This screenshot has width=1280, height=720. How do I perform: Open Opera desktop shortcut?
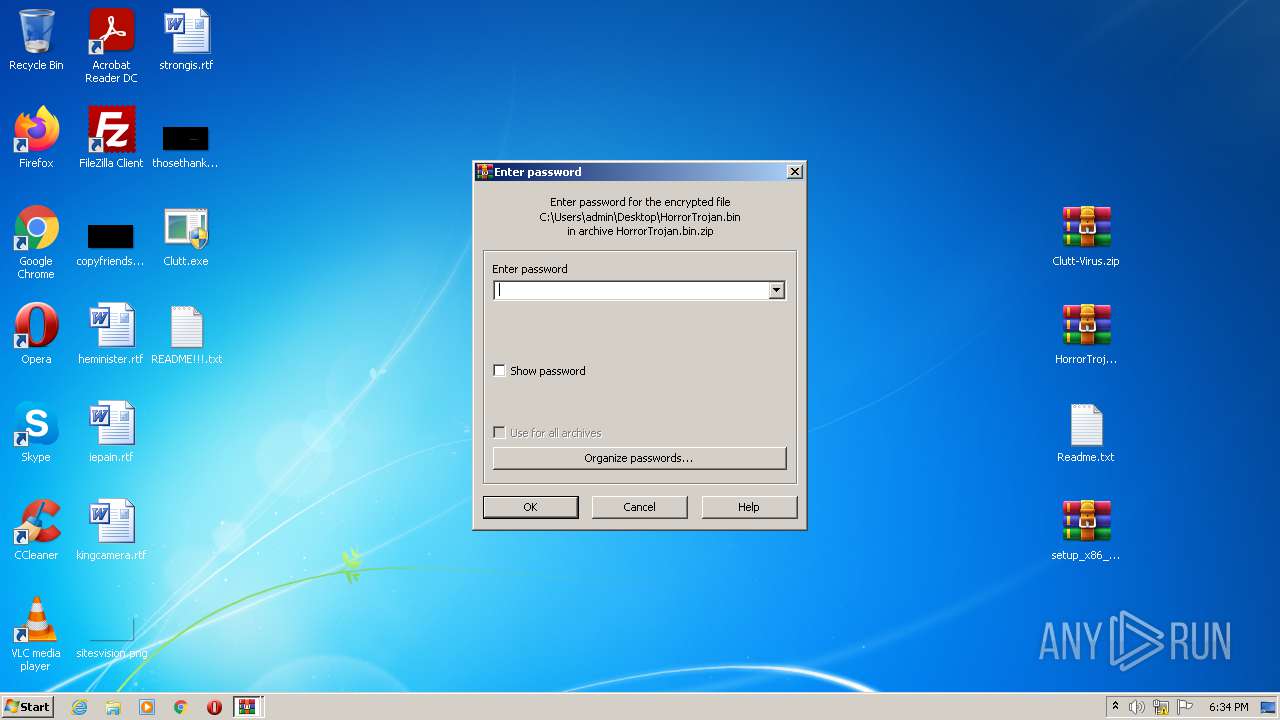point(36,334)
